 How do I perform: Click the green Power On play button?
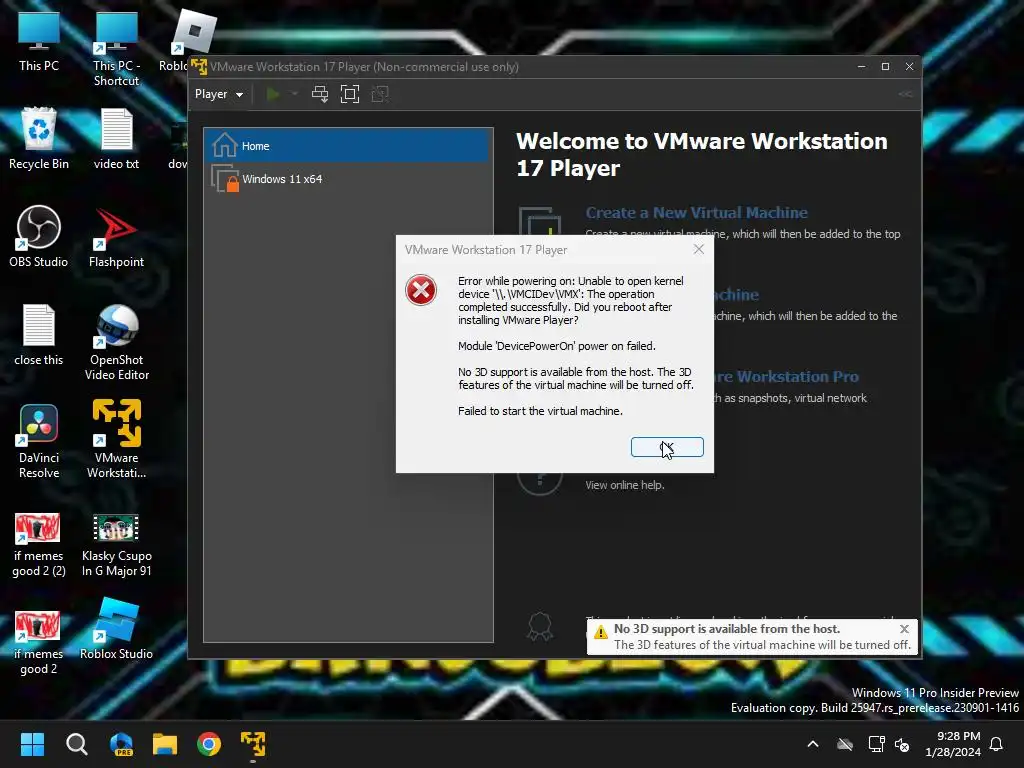(x=273, y=94)
